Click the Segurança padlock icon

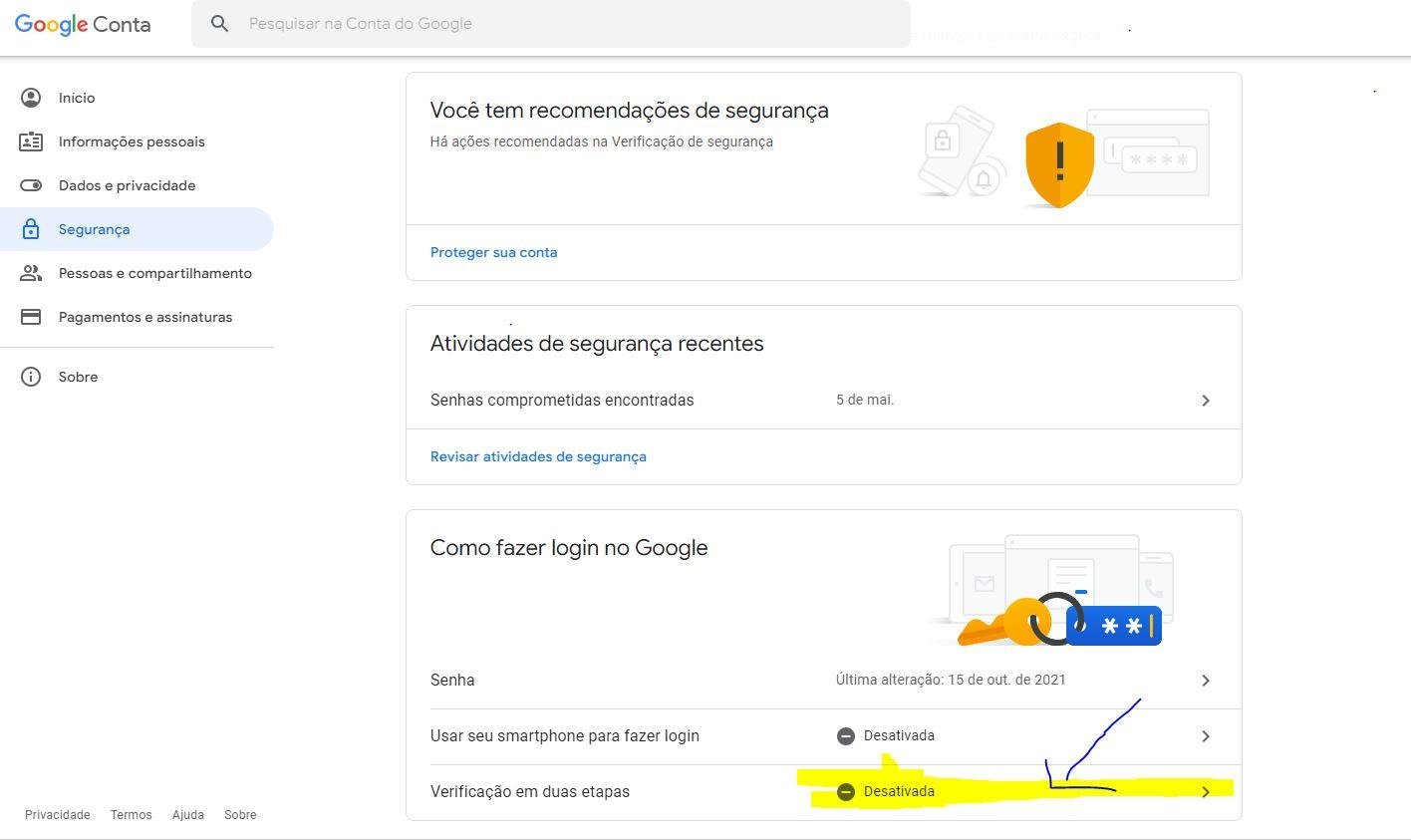pos(31,229)
